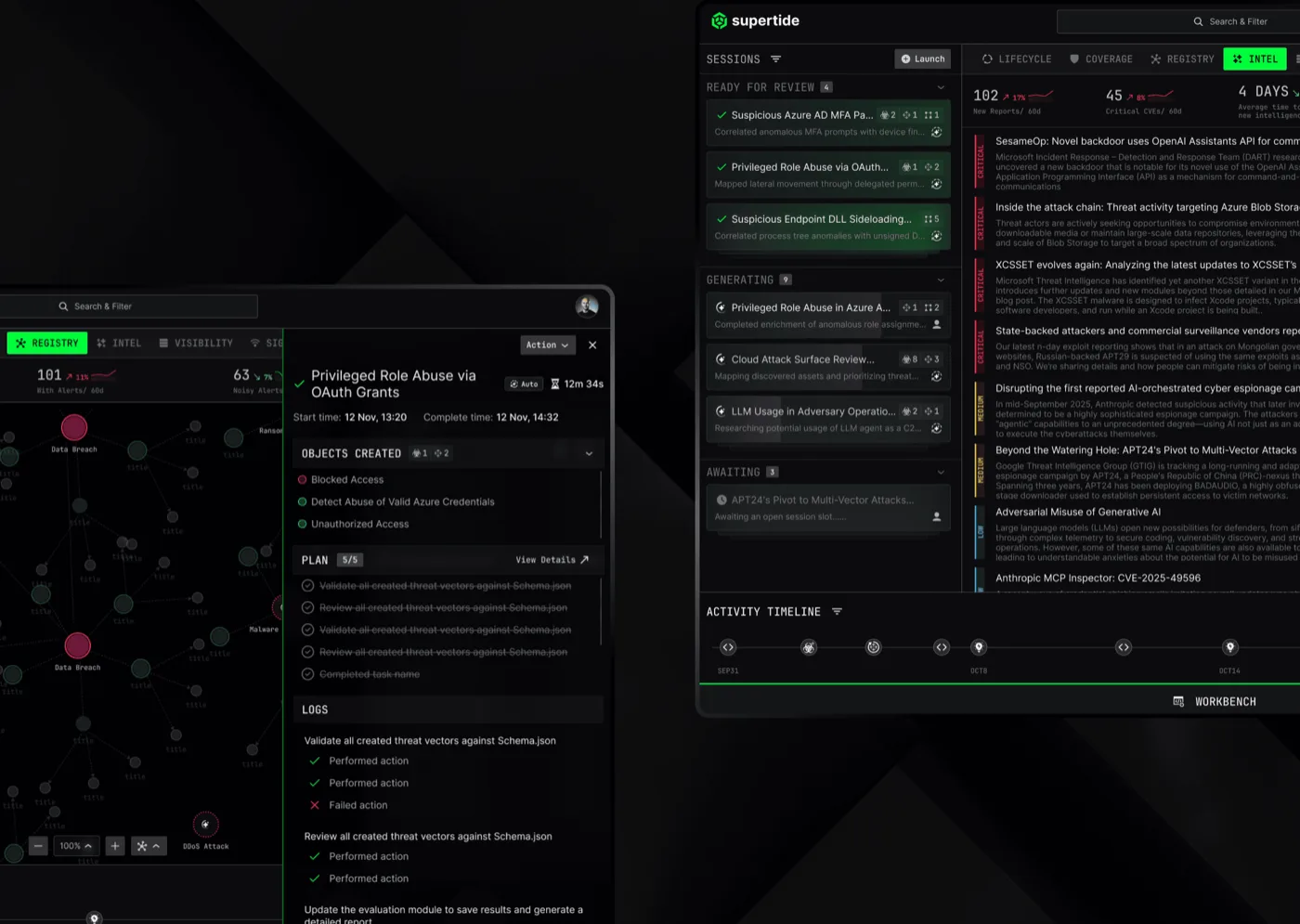Screen dimensions: 1300x924
Task: Toggle the Auto mode badge in the detail panel
Action: (x=524, y=384)
